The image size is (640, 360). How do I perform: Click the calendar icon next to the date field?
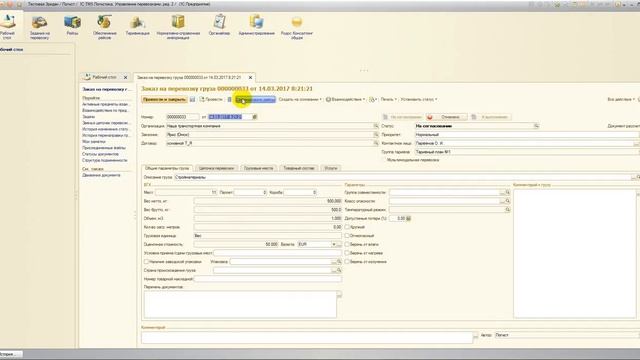tap(254, 117)
